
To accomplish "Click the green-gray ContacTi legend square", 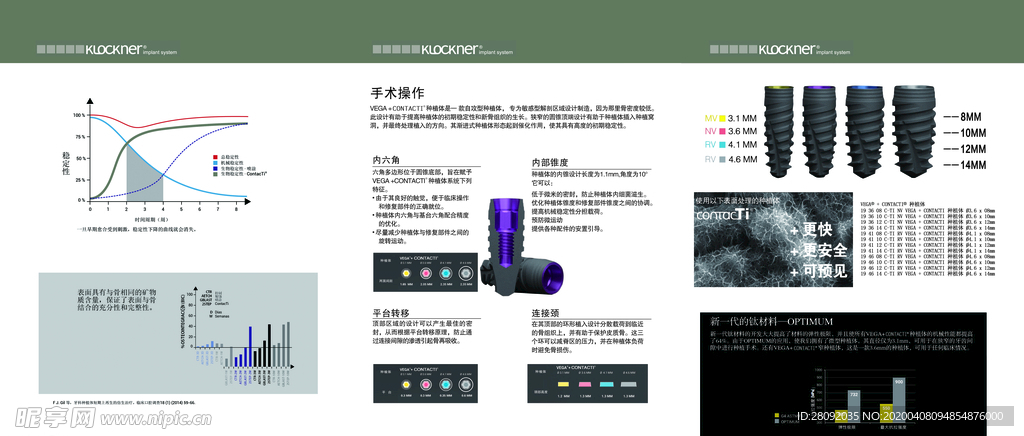I will point(216,174).
